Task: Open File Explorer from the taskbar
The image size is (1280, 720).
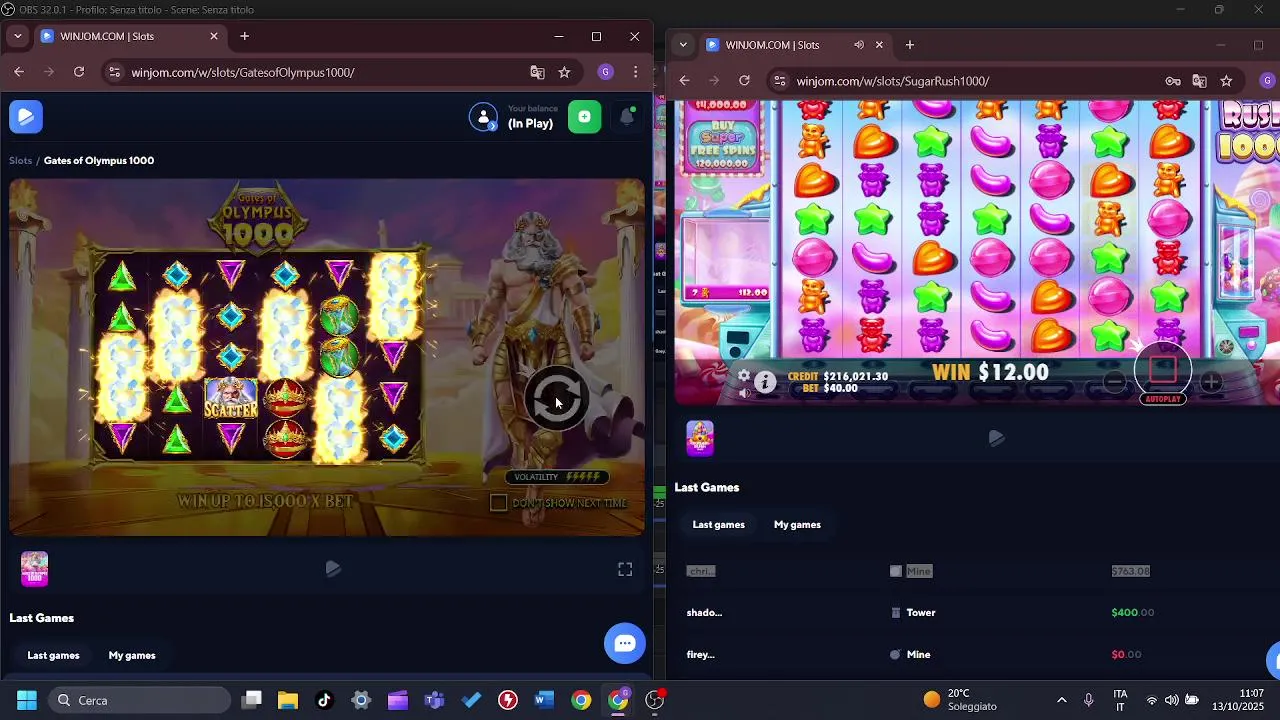Action: [288, 700]
